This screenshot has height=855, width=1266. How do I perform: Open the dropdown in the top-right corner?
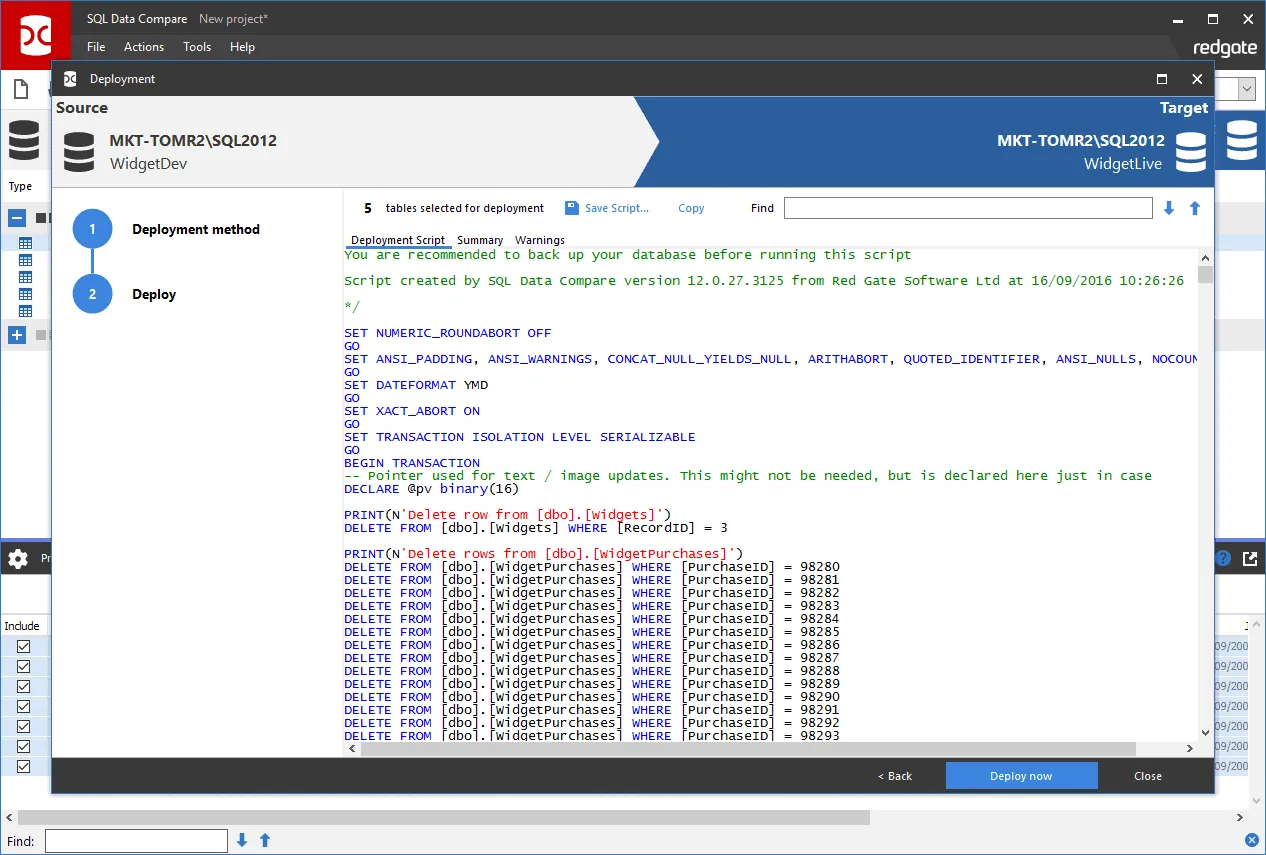pos(1245,90)
